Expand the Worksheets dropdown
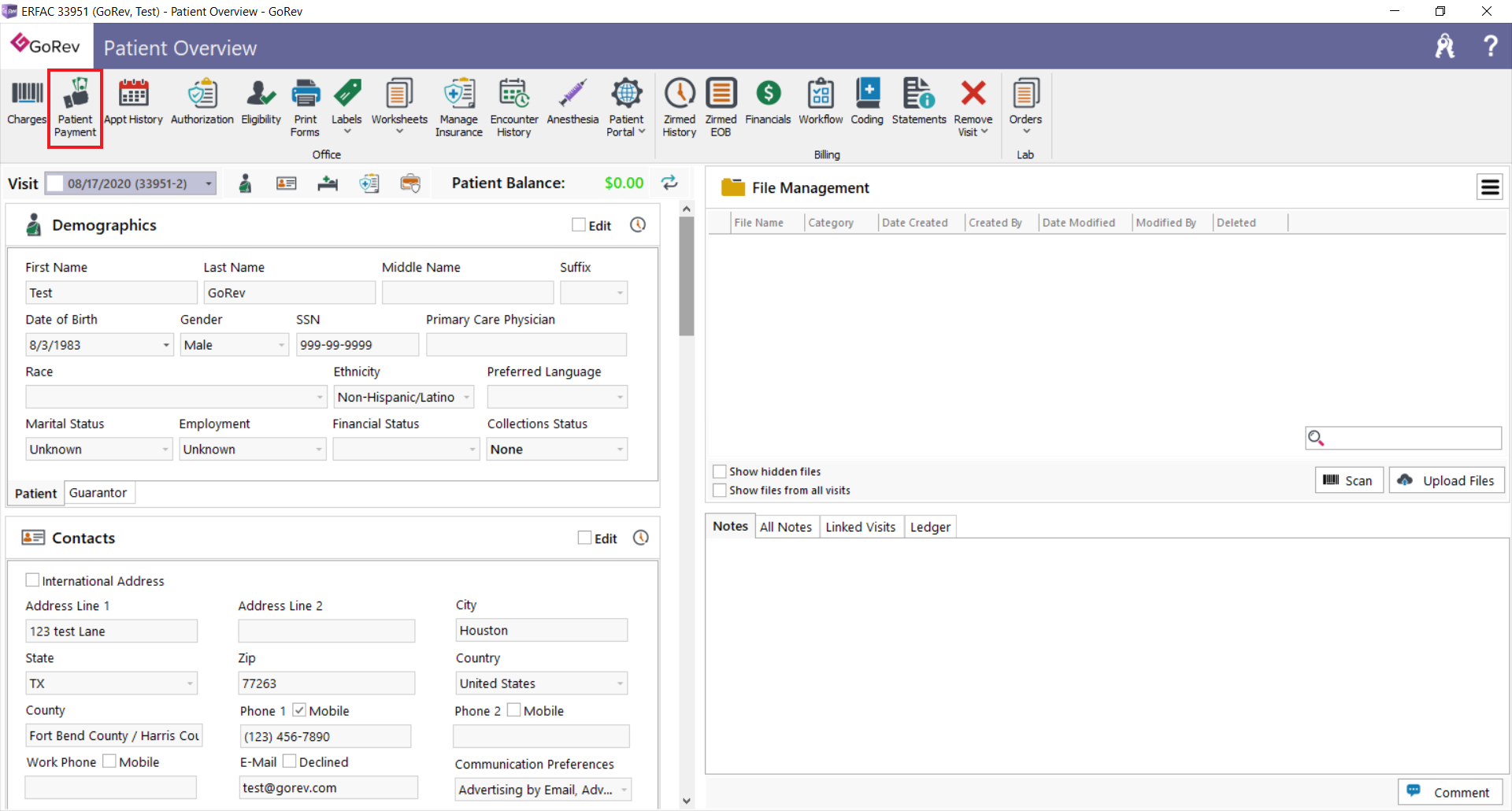The width and height of the screenshot is (1512, 811). tap(399, 131)
